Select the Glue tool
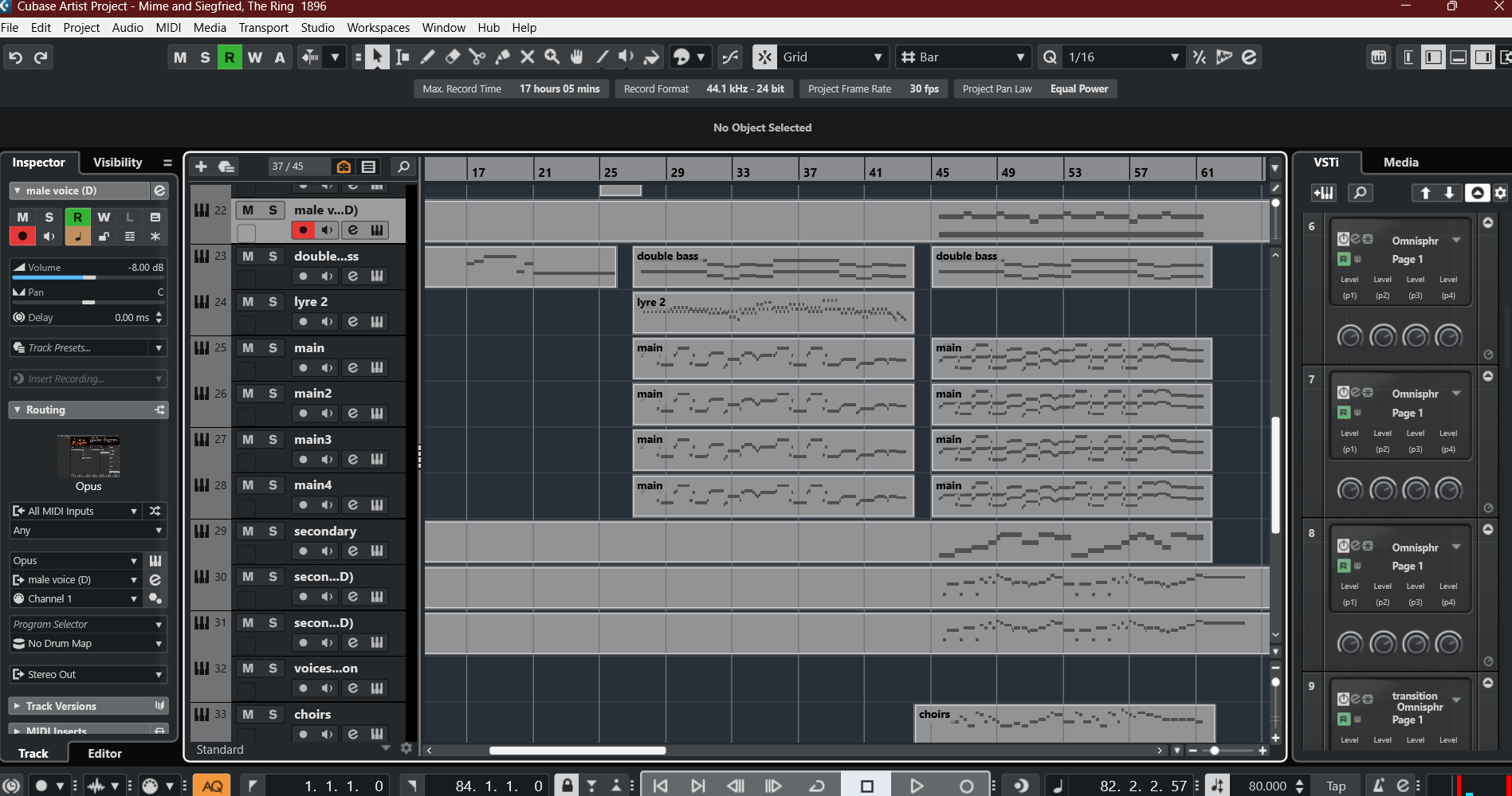Screen dimensions: 1512x796 click(502, 57)
